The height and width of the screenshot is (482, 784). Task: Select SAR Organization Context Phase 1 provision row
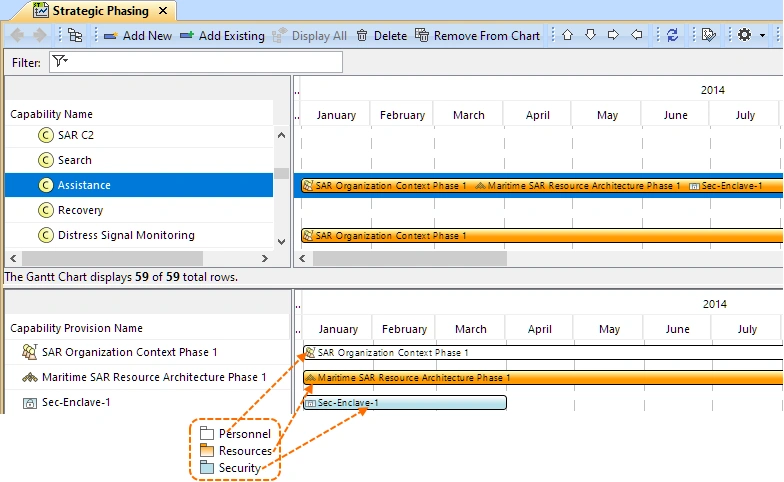(147, 352)
